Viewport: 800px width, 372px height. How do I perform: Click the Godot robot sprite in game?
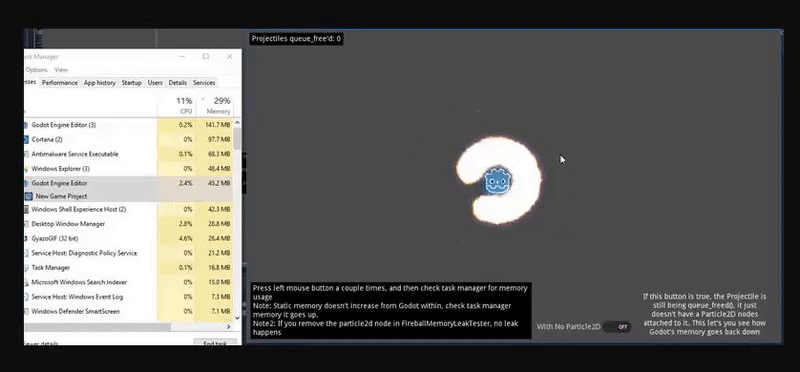pos(497,181)
